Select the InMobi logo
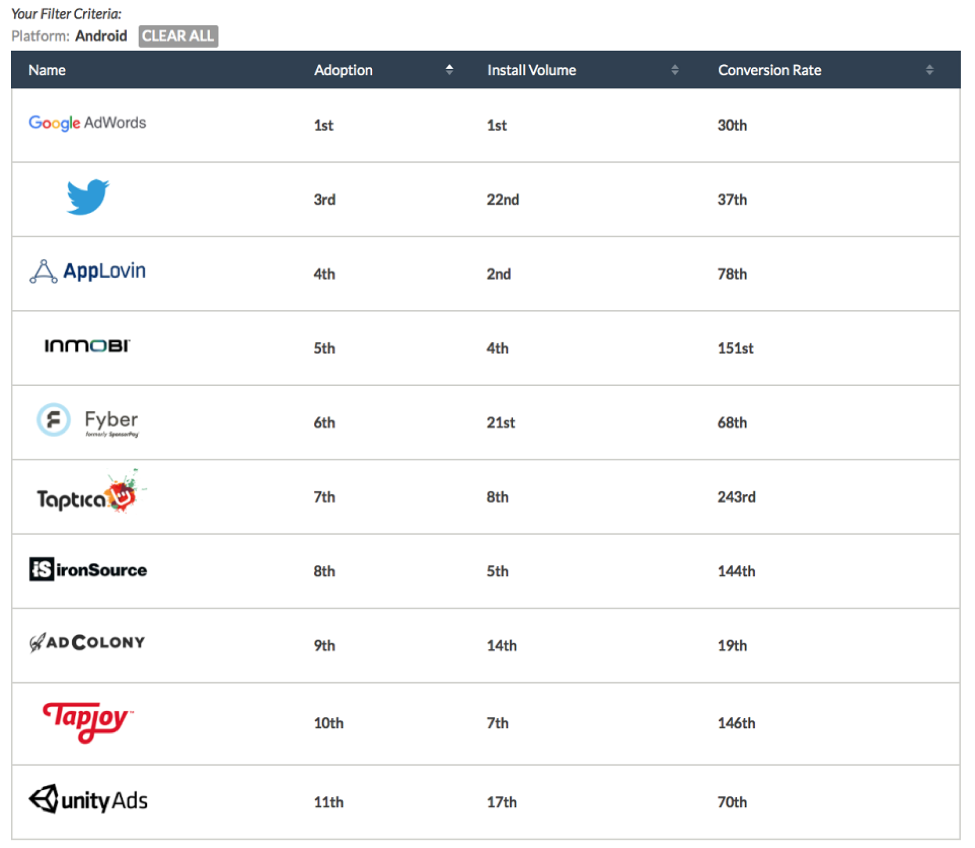 tap(87, 346)
